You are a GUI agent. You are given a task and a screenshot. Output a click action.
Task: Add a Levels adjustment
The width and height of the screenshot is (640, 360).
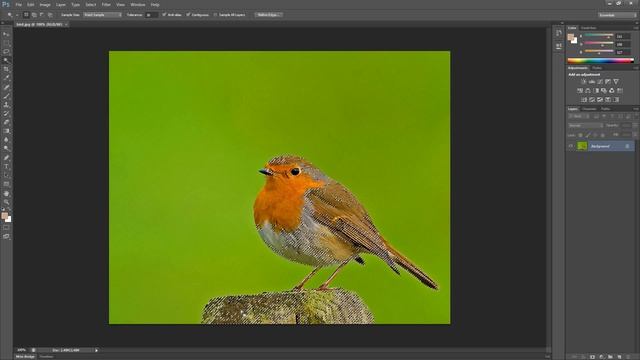pyautogui.click(x=591, y=82)
